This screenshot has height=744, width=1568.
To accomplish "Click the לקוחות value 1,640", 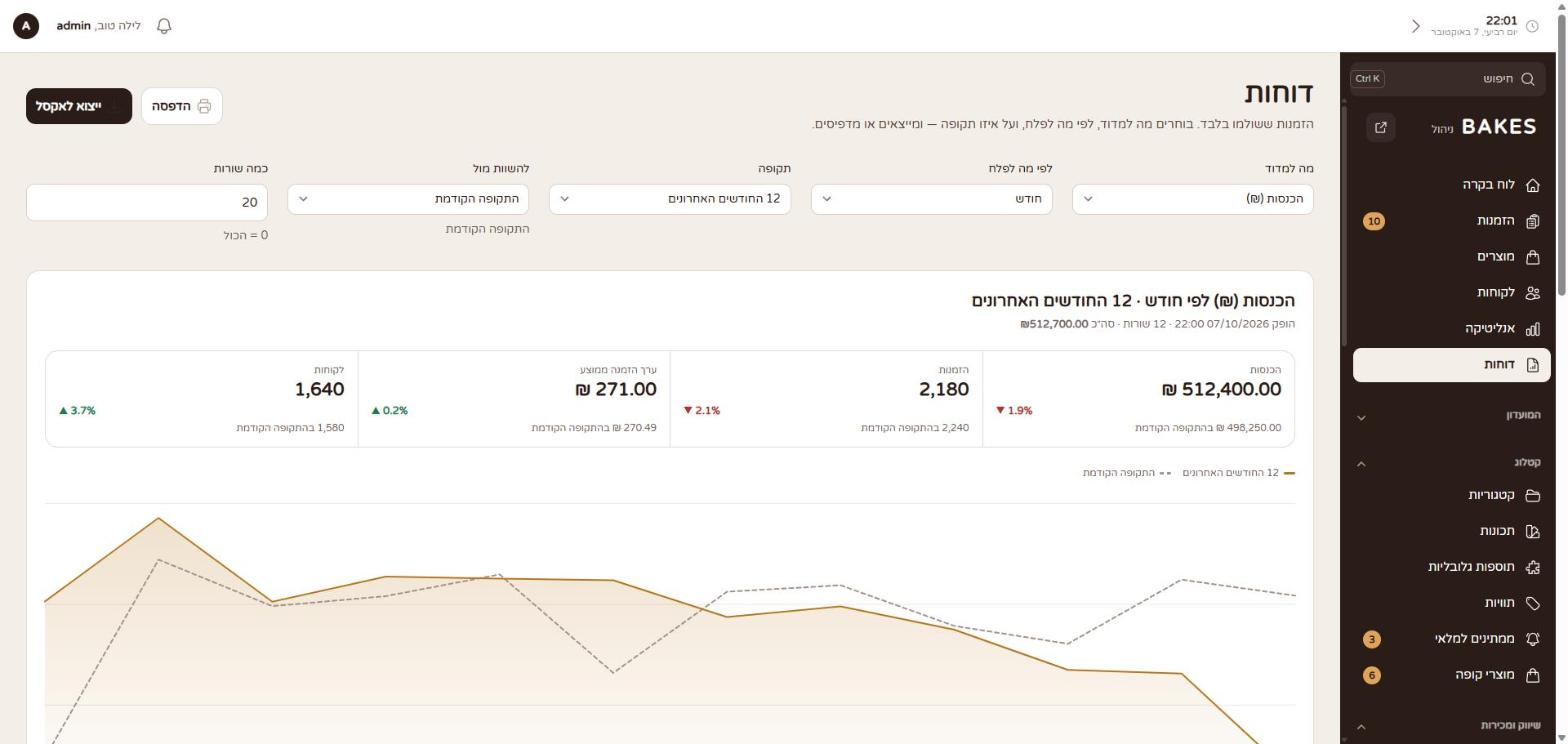I will click(319, 390).
